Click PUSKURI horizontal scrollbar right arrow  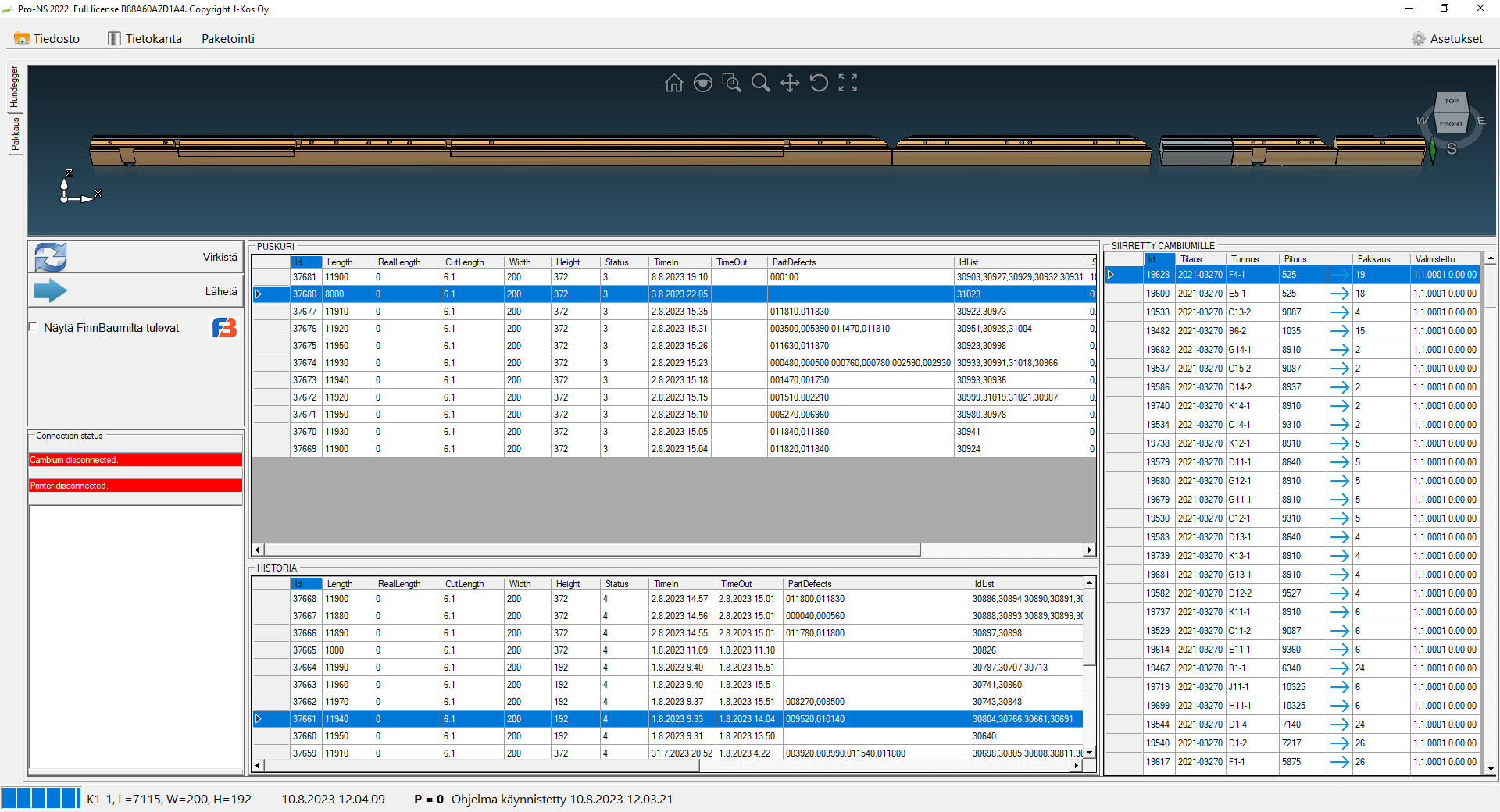pos(1089,550)
